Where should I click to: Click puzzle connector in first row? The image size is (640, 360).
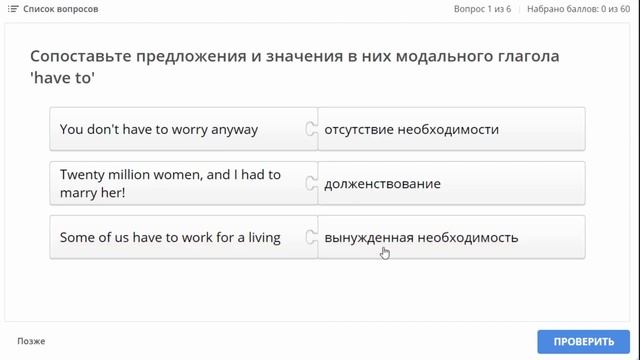click(311, 129)
